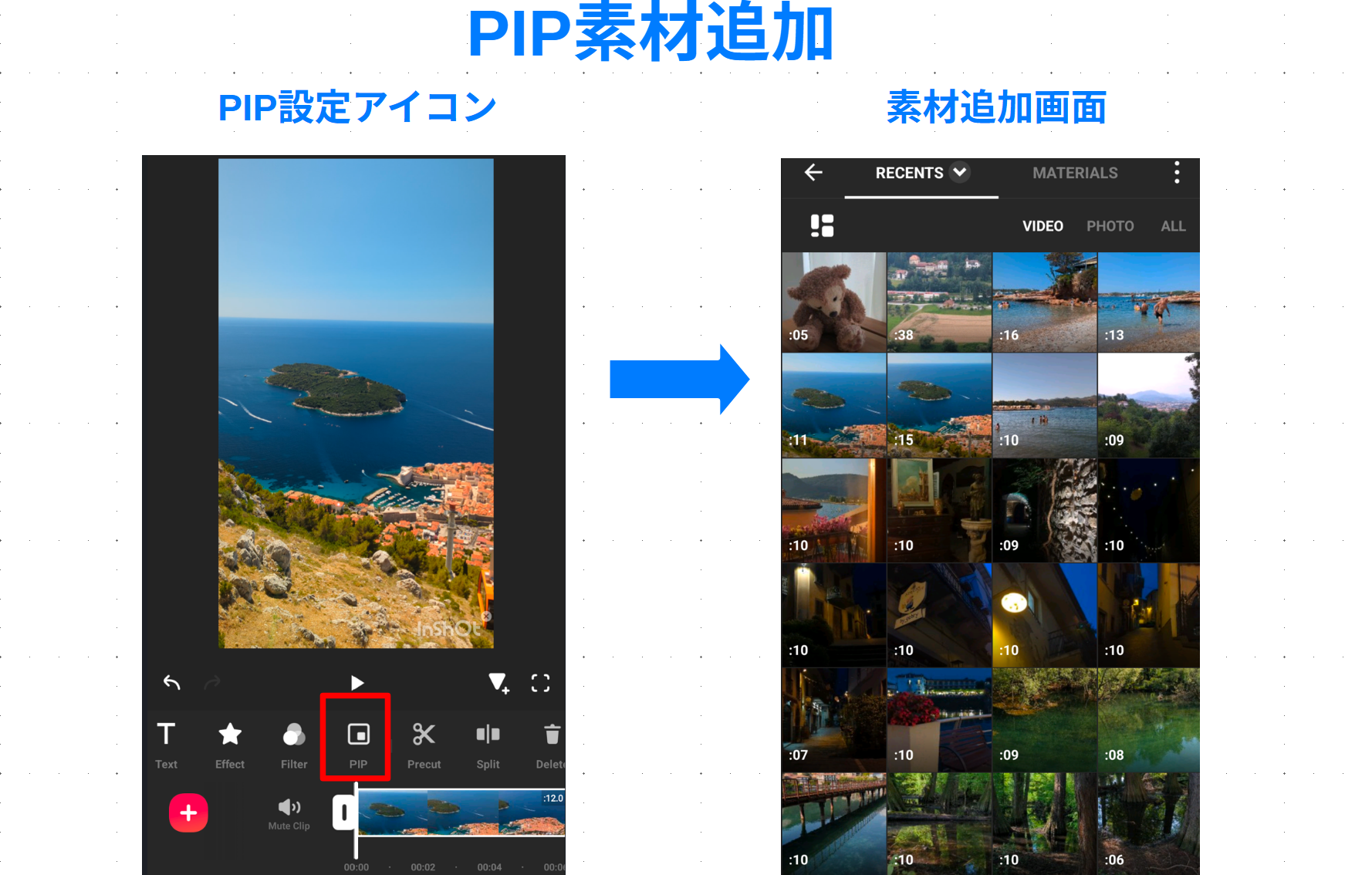This screenshot has width=1372, height=875.
Task: Select the :10 wooden bridge video
Action: point(833,824)
